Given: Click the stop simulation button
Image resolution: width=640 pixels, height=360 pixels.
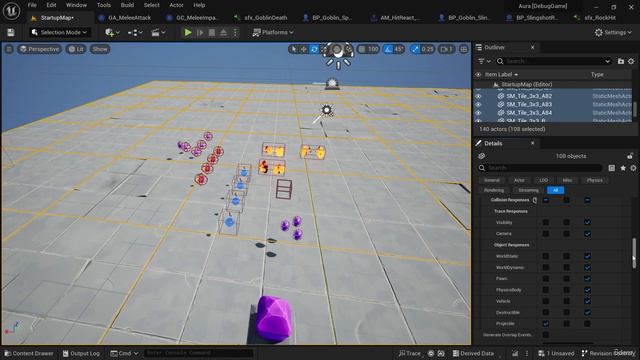Looking at the screenshot, I should tap(212, 32).
